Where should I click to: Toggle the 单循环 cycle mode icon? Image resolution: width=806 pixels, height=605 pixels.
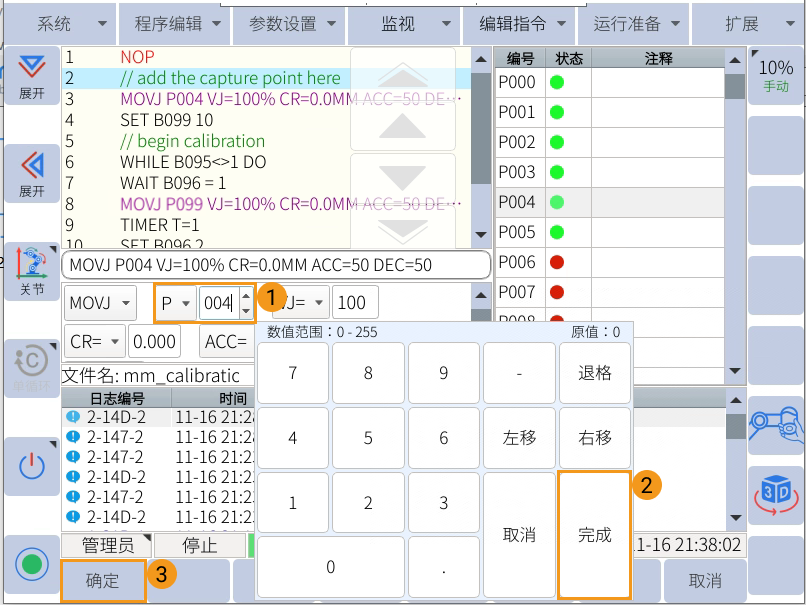coord(32,369)
